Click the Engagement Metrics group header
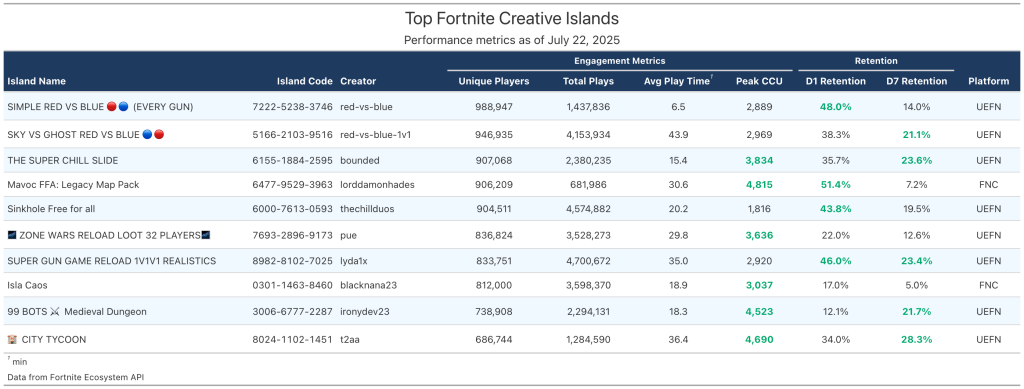 click(620, 61)
